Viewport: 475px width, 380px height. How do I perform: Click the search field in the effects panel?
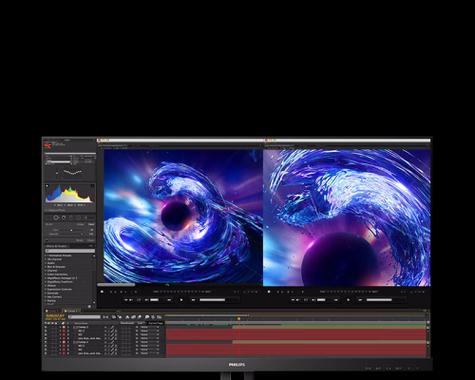pyautogui.click(x=70, y=251)
